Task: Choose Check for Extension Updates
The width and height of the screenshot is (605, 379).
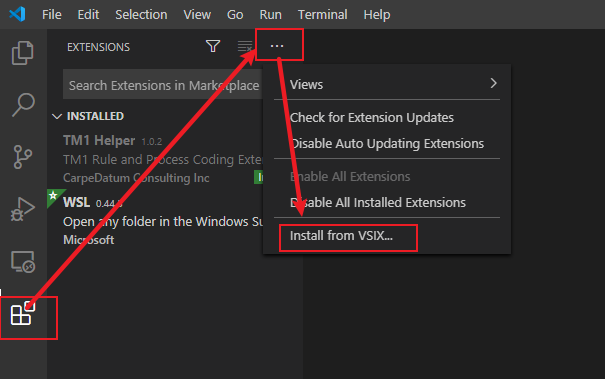Action: [x=372, y=117]
